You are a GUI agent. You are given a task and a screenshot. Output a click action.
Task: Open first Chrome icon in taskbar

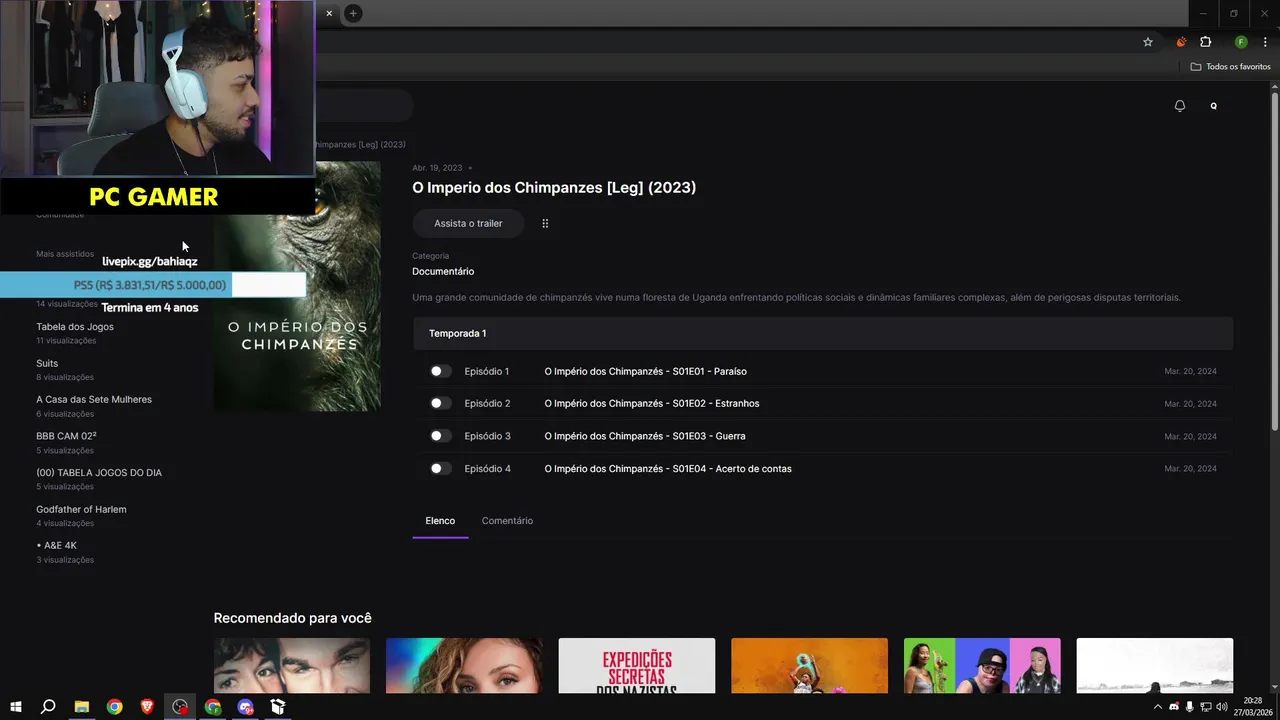click(115, 707)
